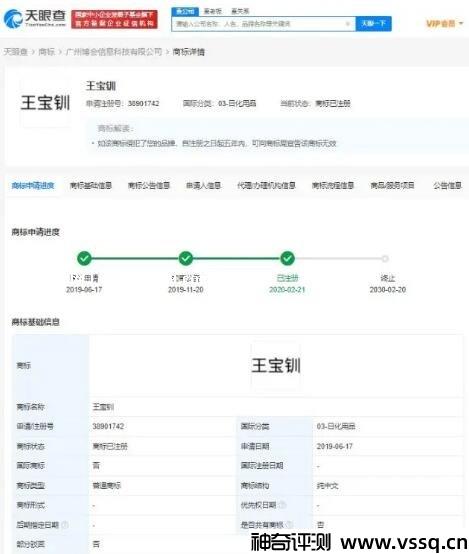This screenshot has height=554, width=469.
Task: Click the 王宝钏 trademark name table value
Action: click(x=103, y=407)
